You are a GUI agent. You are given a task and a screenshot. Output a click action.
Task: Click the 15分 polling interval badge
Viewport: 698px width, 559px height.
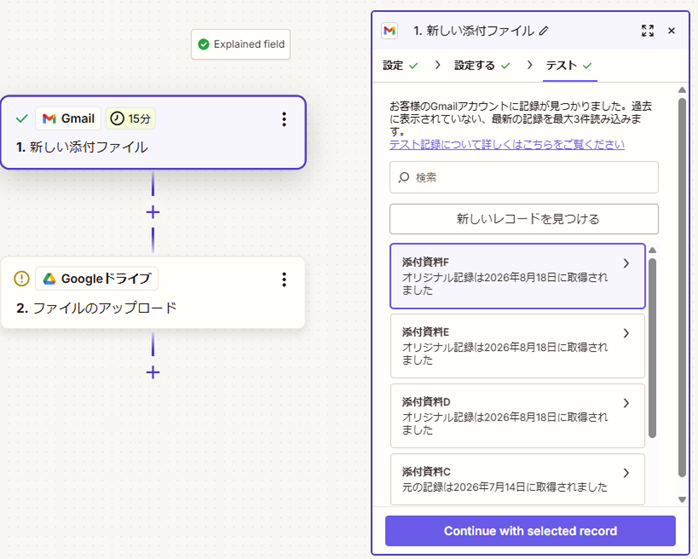(130, 118)
